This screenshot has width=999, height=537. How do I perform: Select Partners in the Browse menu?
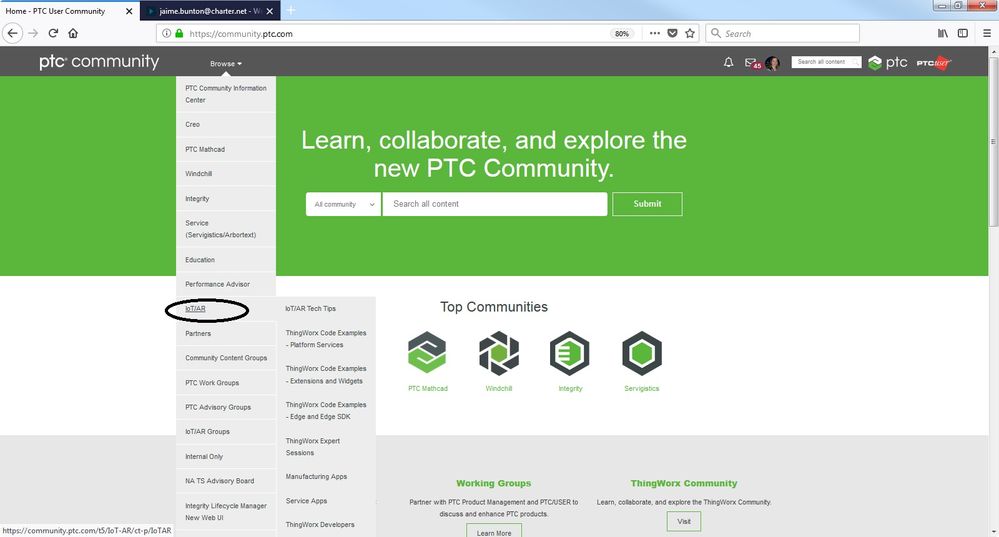[226, 334]
